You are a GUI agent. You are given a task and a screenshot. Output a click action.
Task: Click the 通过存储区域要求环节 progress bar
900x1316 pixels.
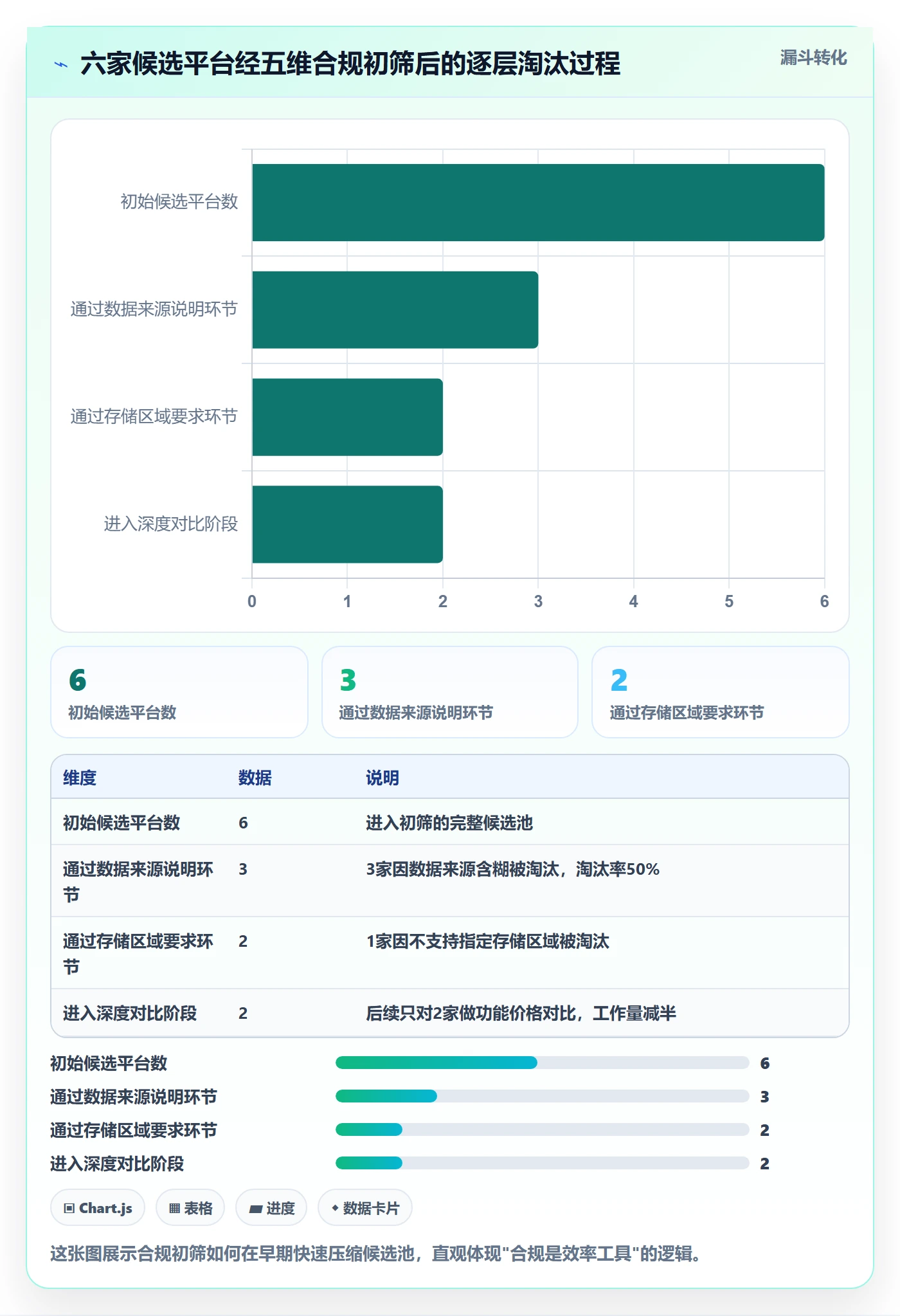click(543, 1129)
